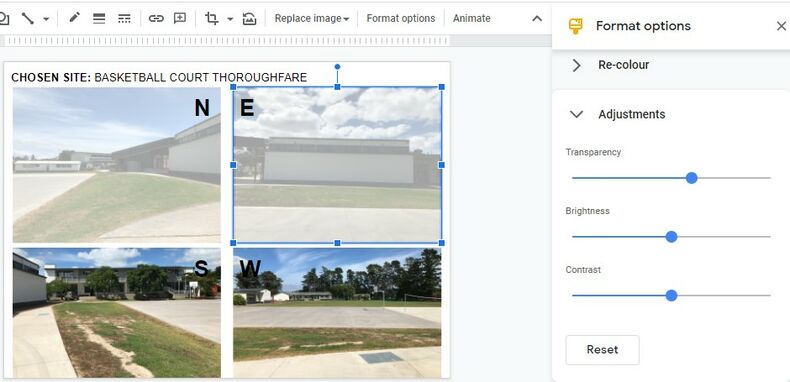This screenshot has height=382, width=790.
Task: Click the right-middle resize handle of E image
Action: (442, 165)
